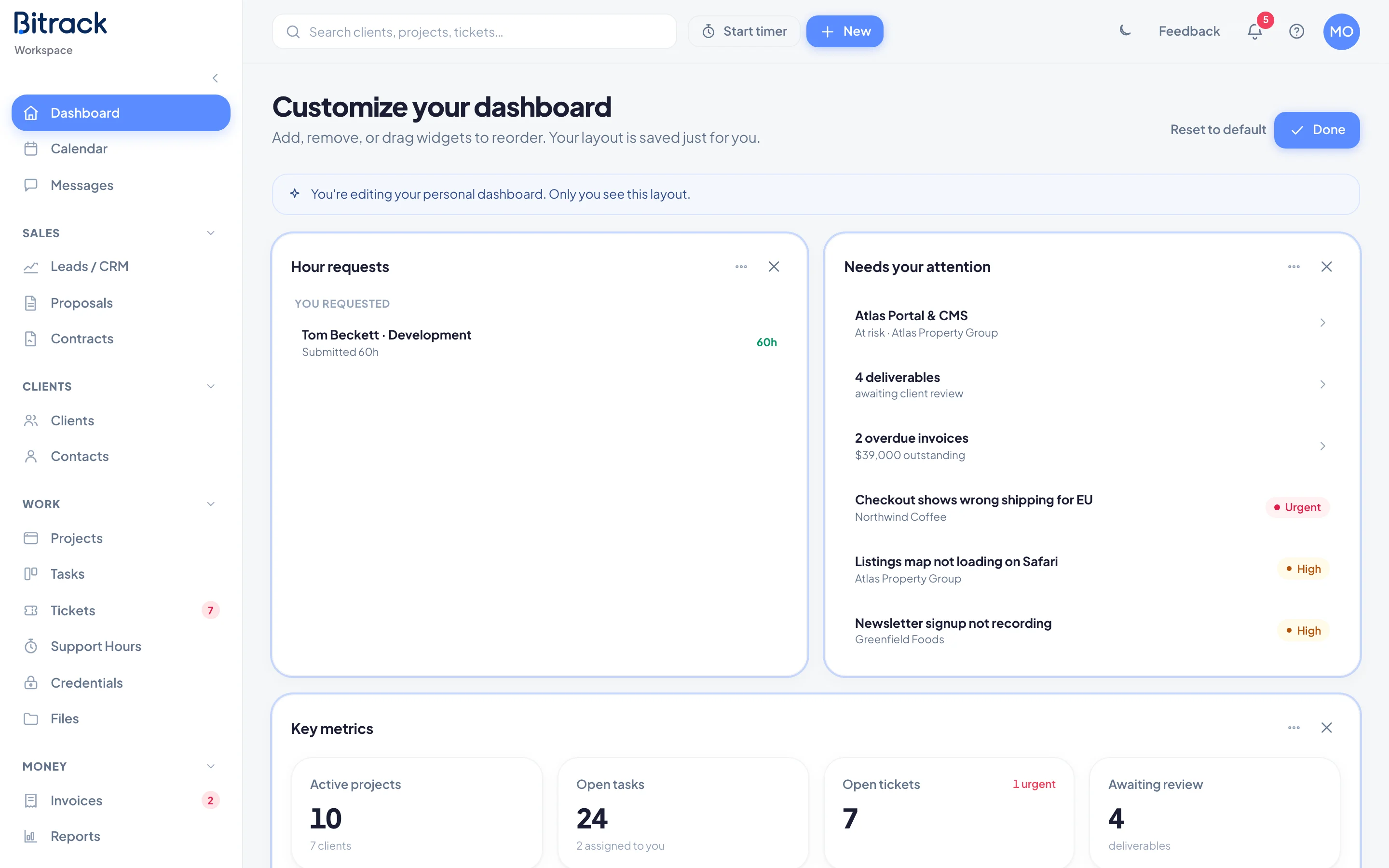Open Hour requests widget options menu
Image resolution: width=1389 pixels, height=868 pixels.
pyautogui.click(x=741, y=266)
